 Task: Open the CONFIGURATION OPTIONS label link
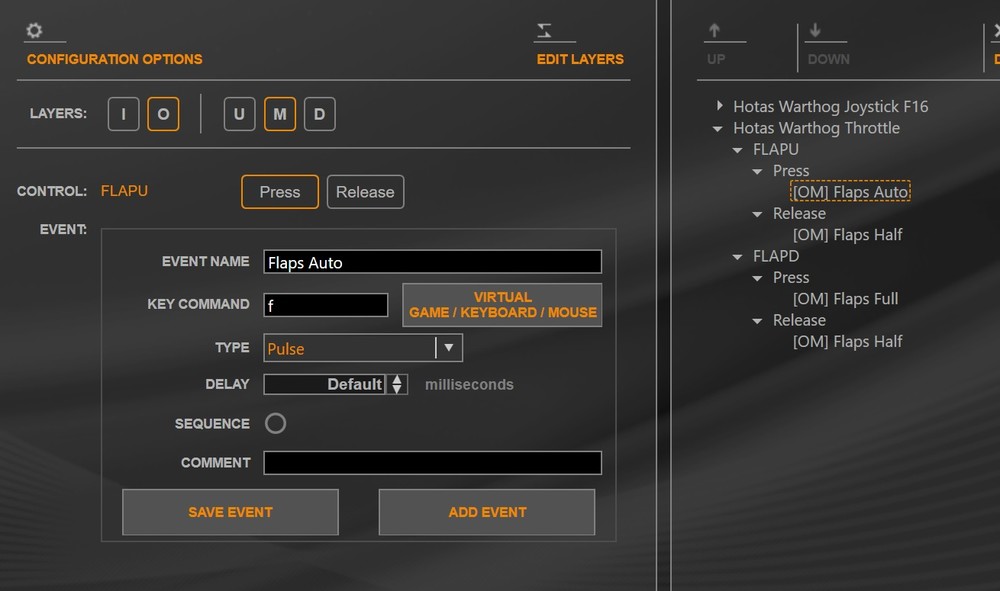[x=115, y=59]
